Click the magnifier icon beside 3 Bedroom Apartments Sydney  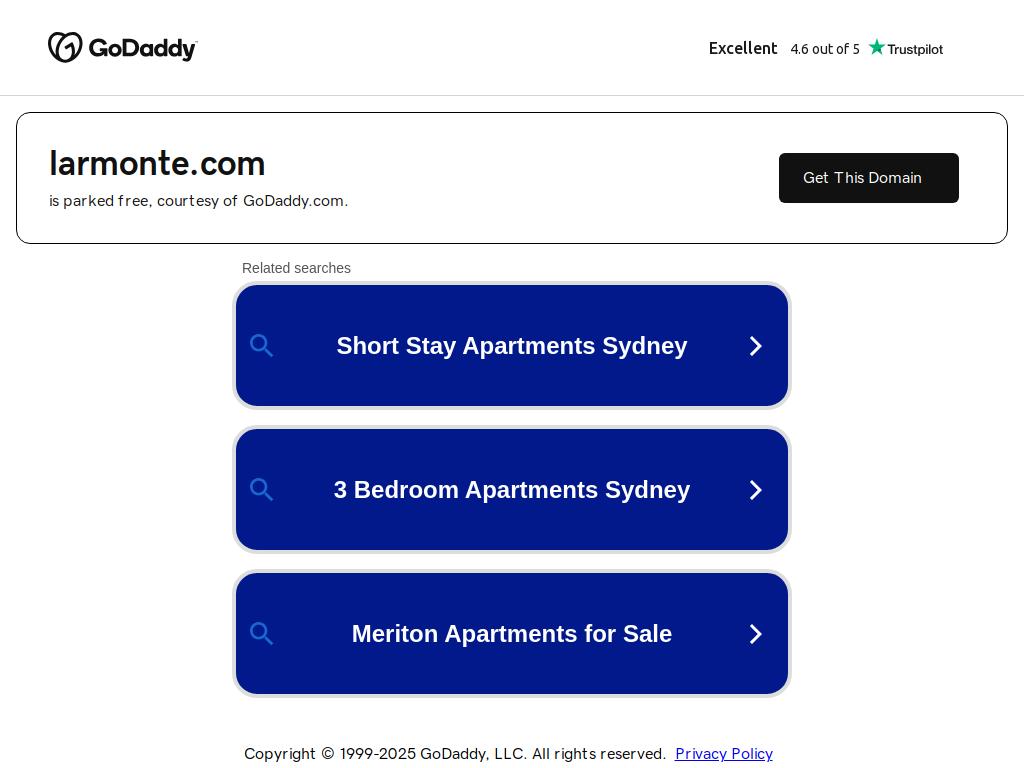[x=261, y=490]
